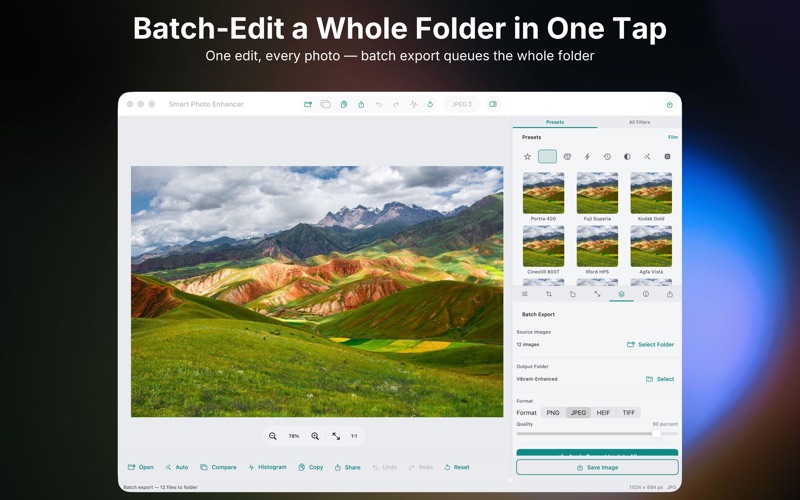Open rotate tool panel tab
The width and height of the screenshot is (800, 500).
[x=573, y=294]
